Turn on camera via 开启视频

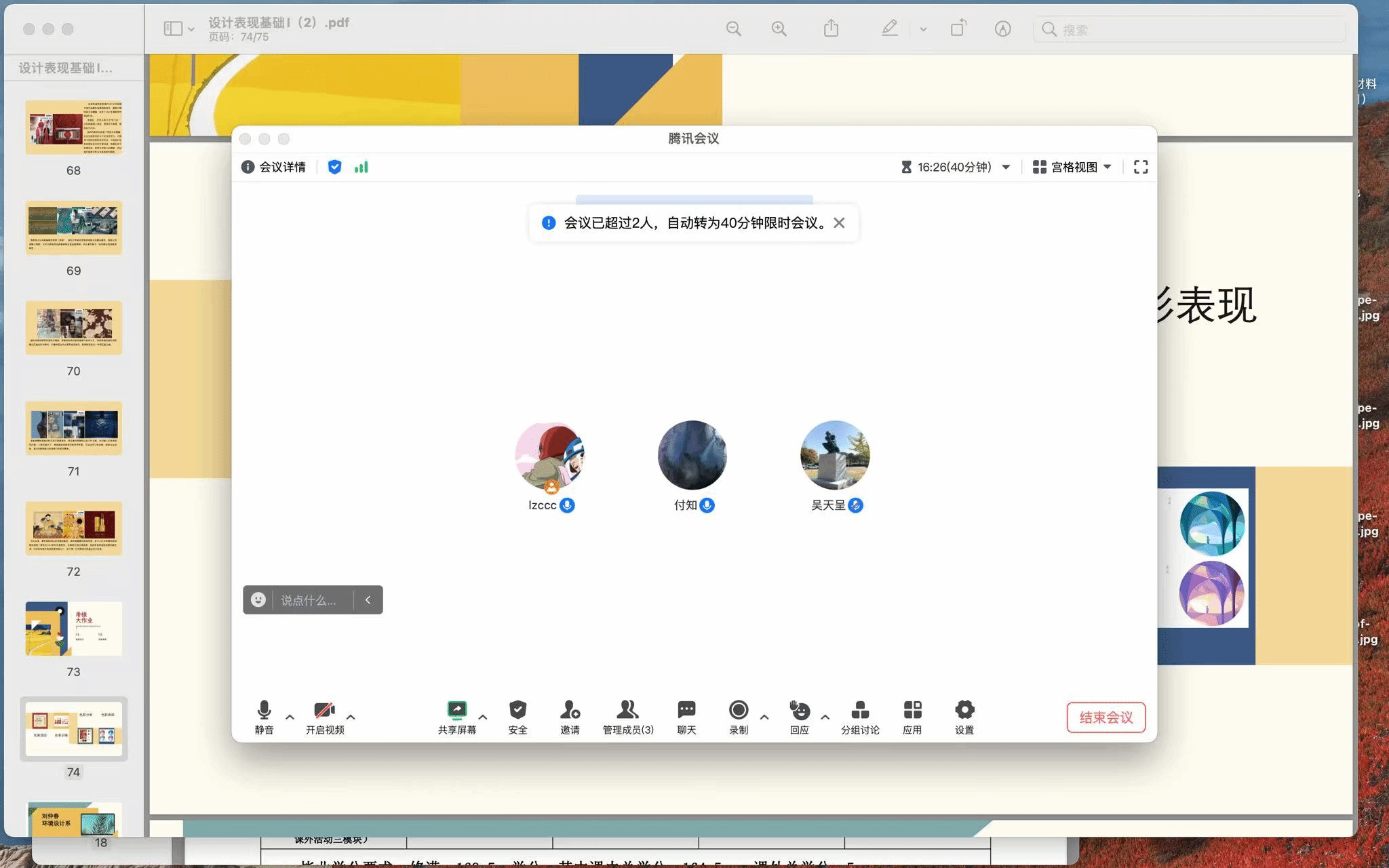(x=325, y=717)
